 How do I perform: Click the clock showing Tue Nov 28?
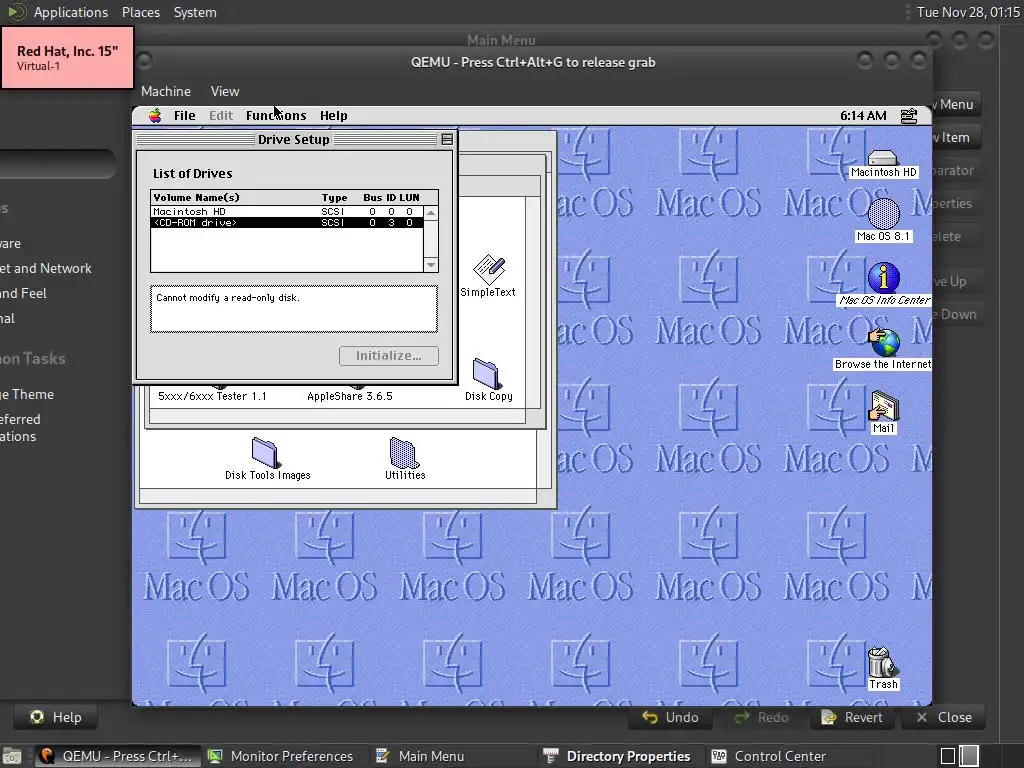pyautogui.click(x=968, y=12)
